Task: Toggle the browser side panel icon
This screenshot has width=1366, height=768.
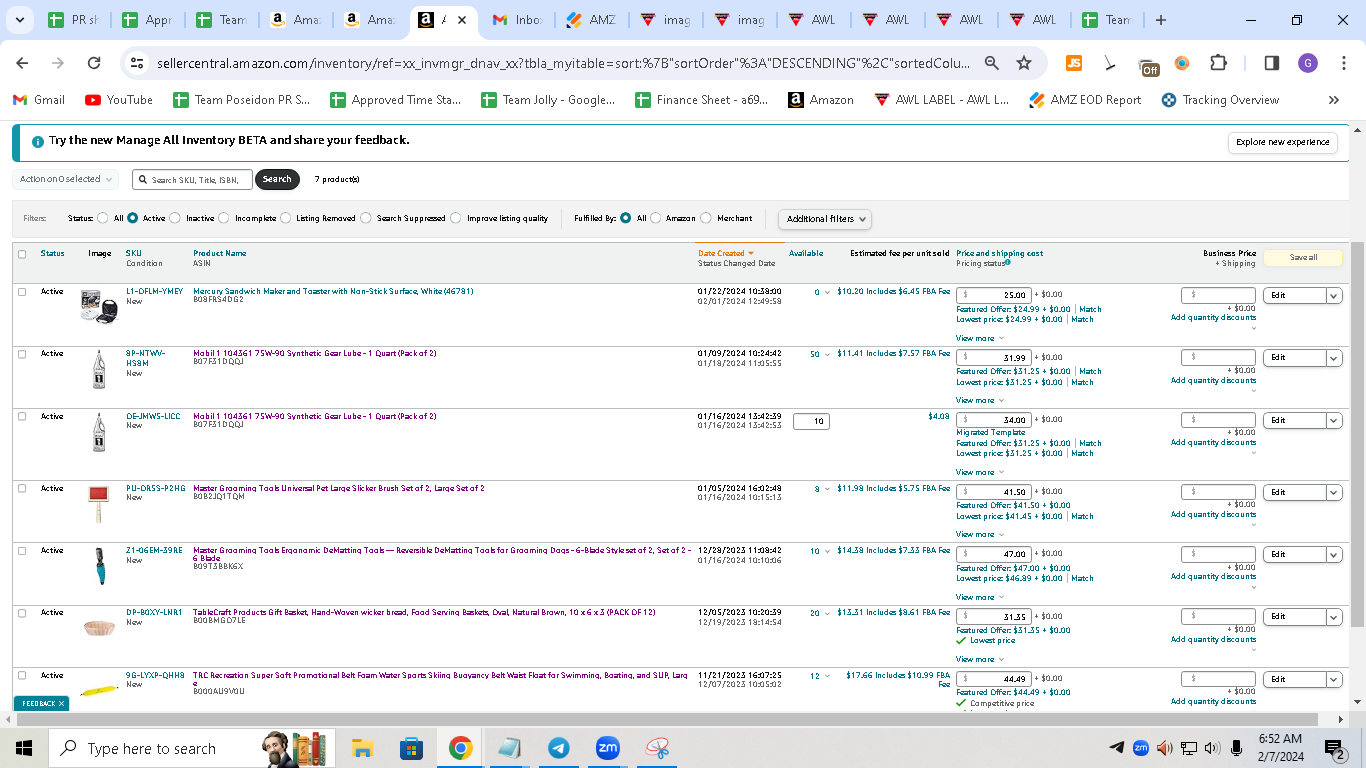Action: 1272,63
